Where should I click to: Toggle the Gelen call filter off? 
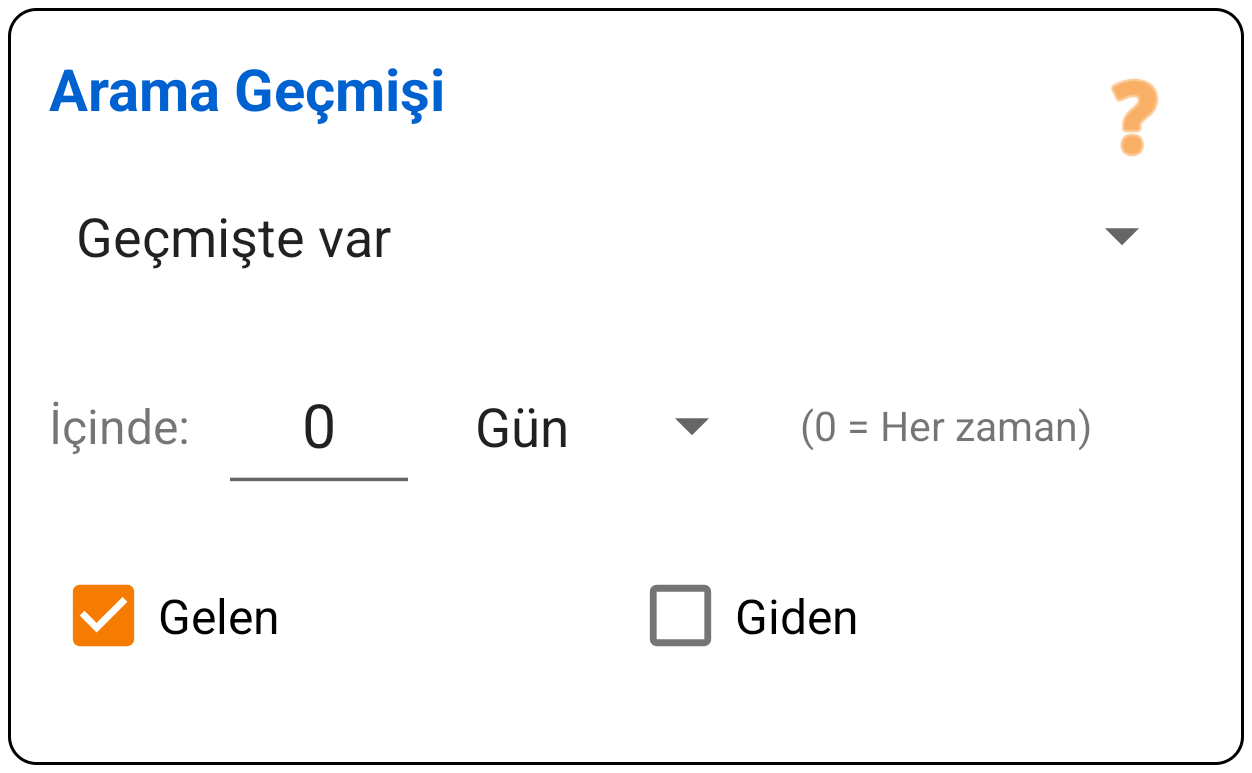[x=103, y=617]
